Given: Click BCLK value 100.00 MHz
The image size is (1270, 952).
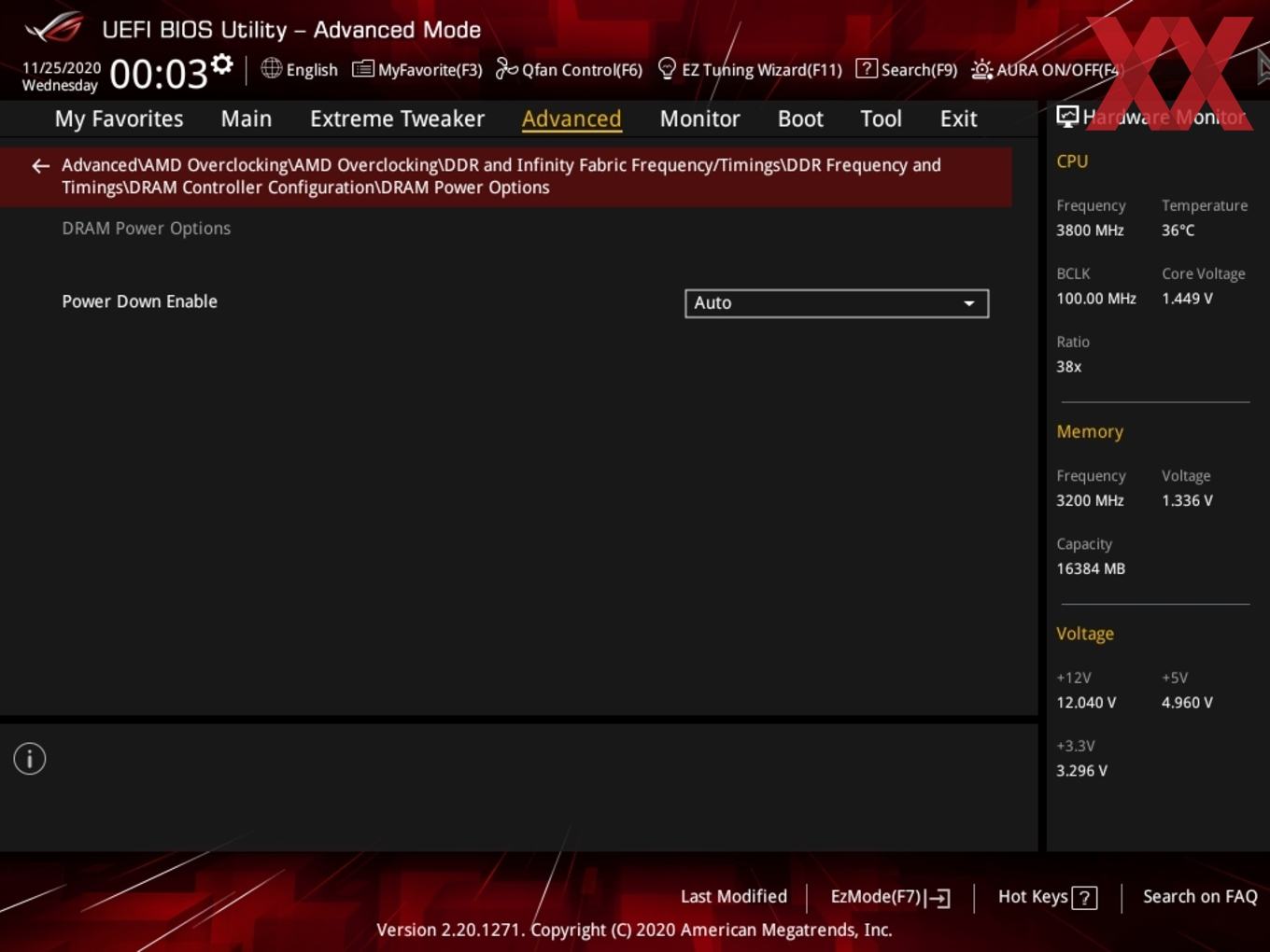Looking at the screenshot, I should [1096, 299].
